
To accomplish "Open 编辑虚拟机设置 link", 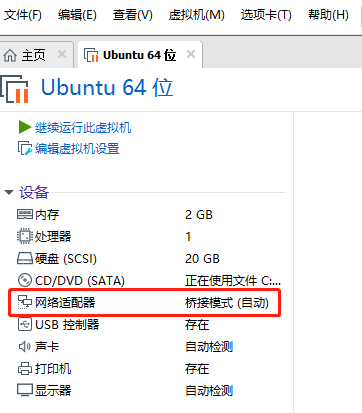I will point(77,149).
